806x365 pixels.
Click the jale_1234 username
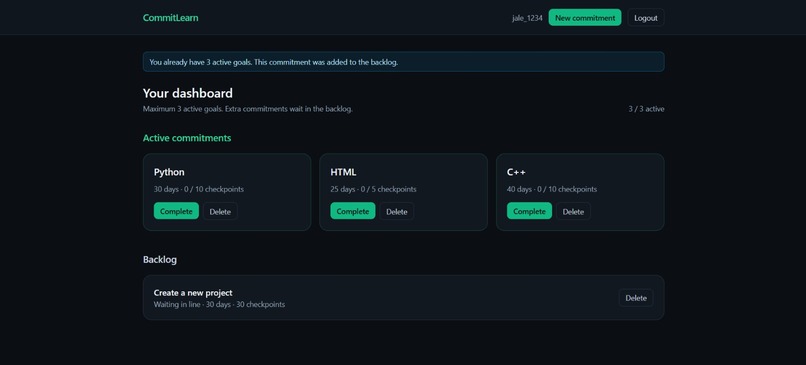point(527,18)
